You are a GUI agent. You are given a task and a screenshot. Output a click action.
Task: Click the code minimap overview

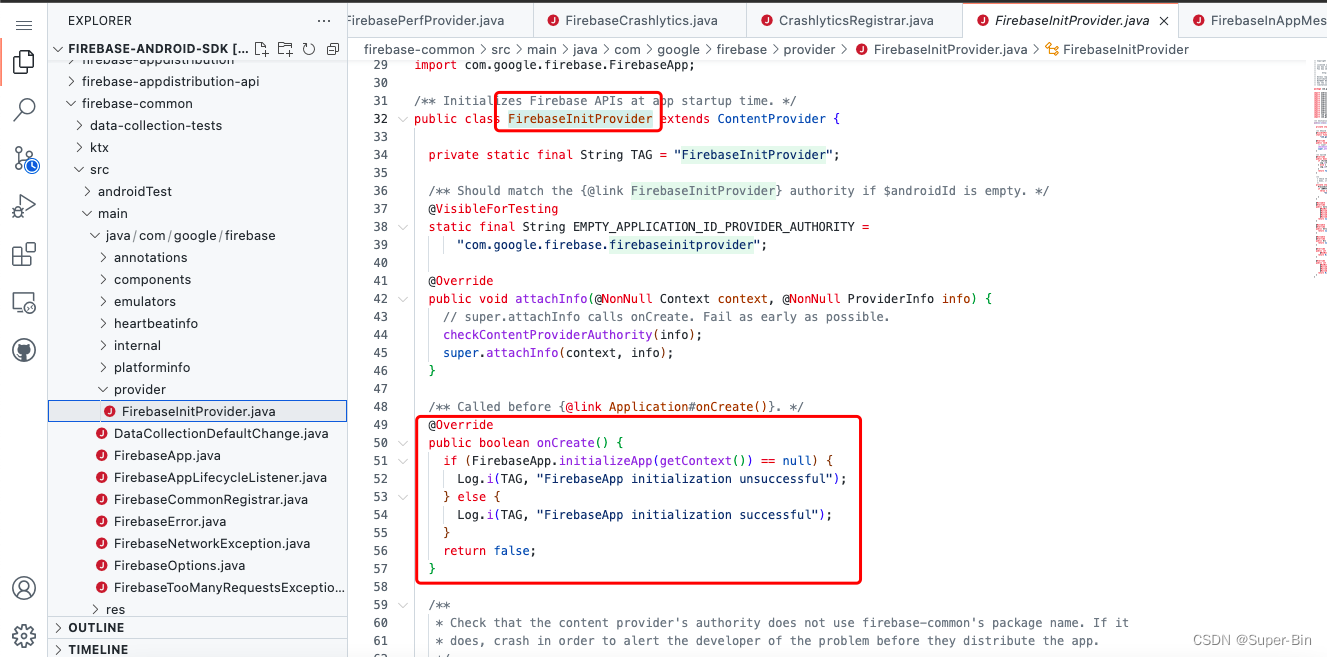click(1320, 170)
